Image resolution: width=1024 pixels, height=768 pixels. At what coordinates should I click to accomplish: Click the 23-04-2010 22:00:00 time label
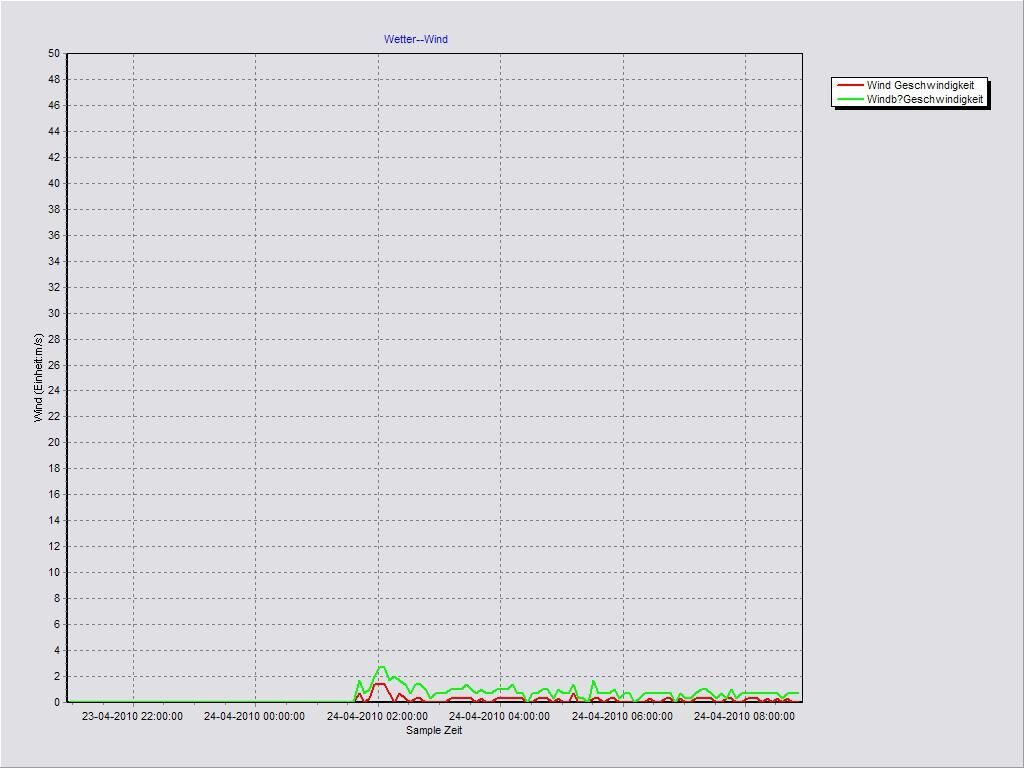pyautogui.click(x=132, y=716)
